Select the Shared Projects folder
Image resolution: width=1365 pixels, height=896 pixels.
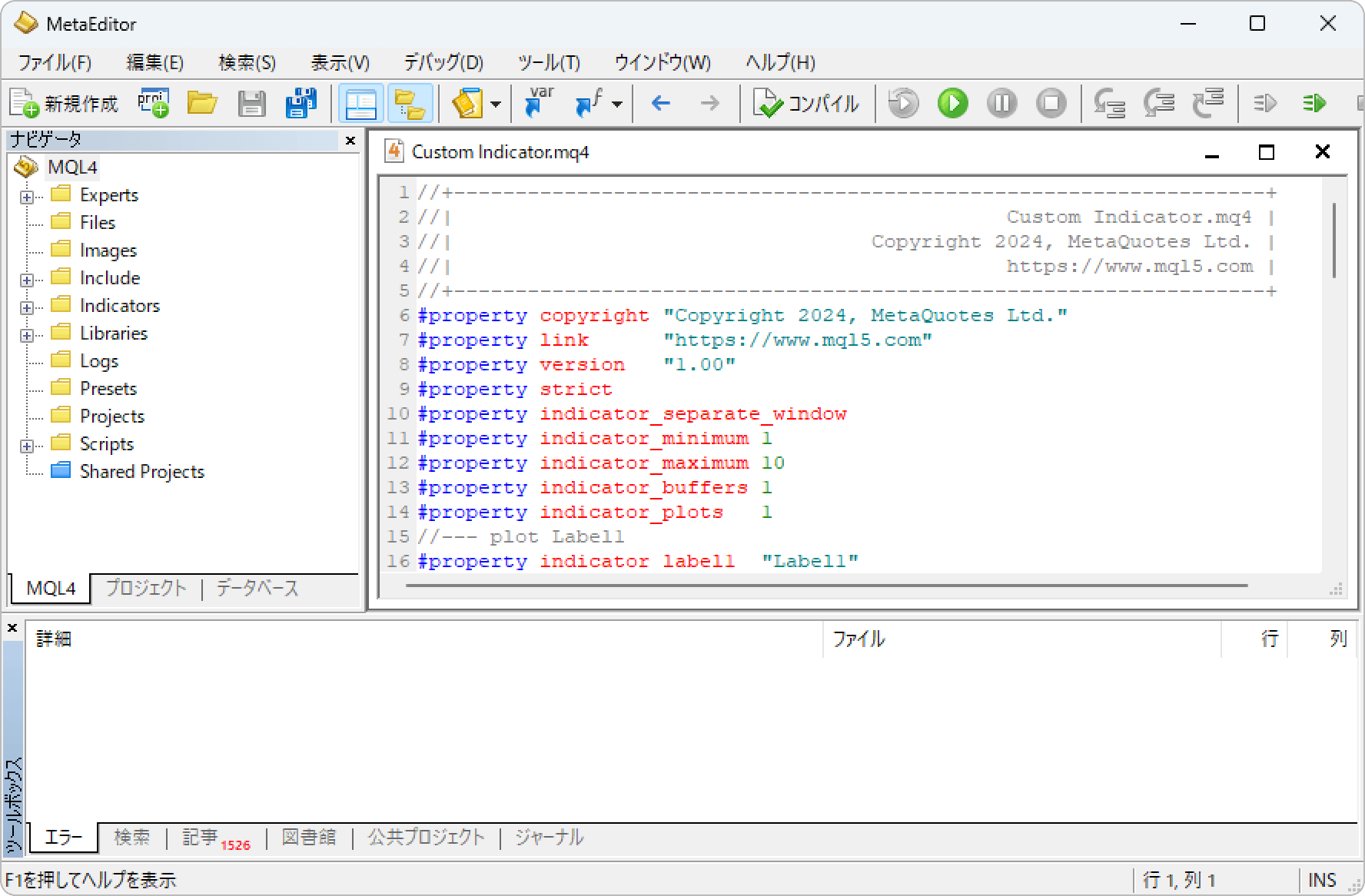point(141,471)
